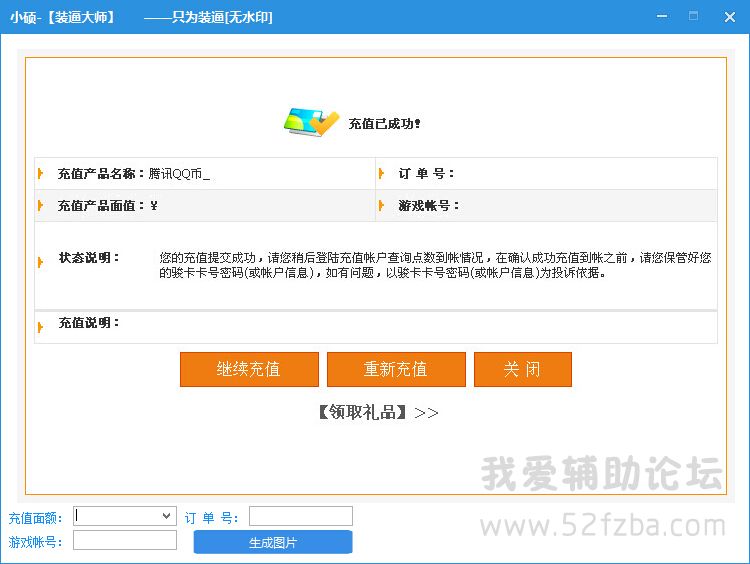Click the 充值说明 label

click(x=89, y=323)
